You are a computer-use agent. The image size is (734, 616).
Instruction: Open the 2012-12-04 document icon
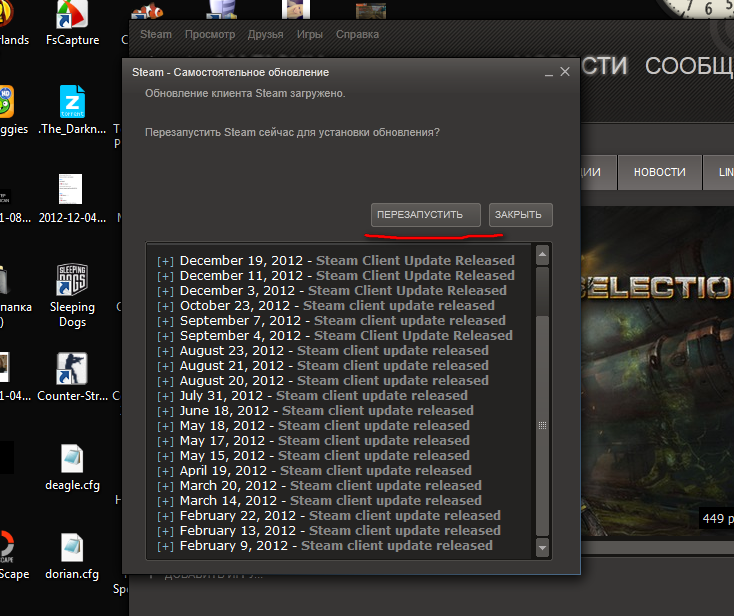pyautogui.click(x=72, y=190)
